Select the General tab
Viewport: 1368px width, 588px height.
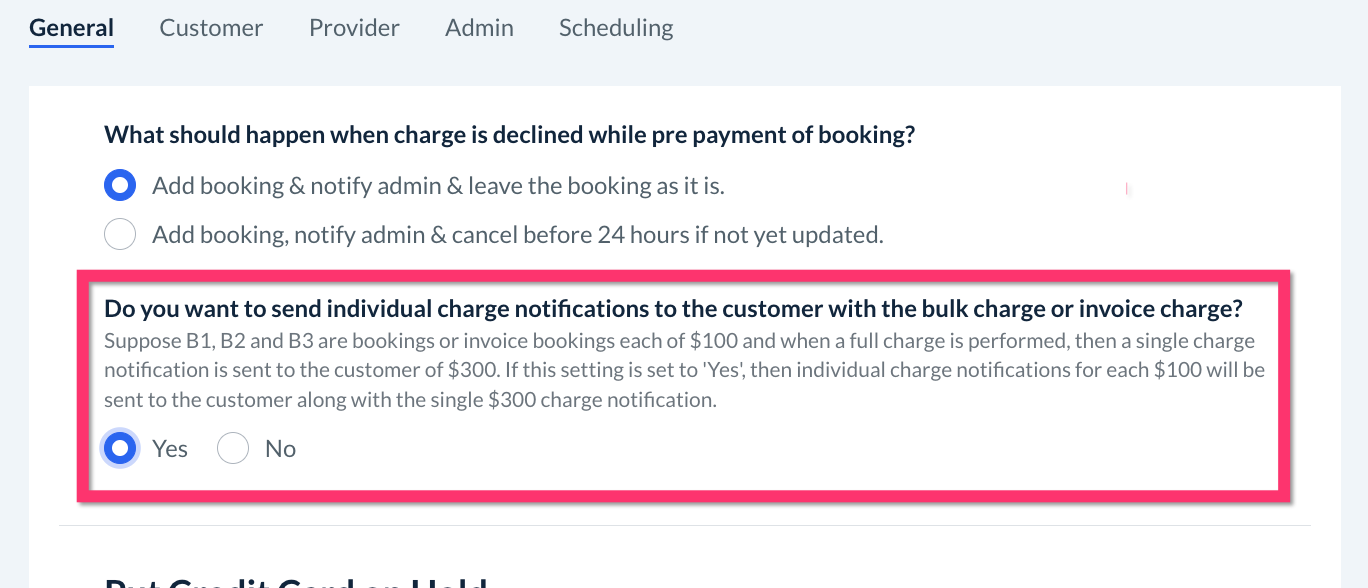click(x=71, y=28)
